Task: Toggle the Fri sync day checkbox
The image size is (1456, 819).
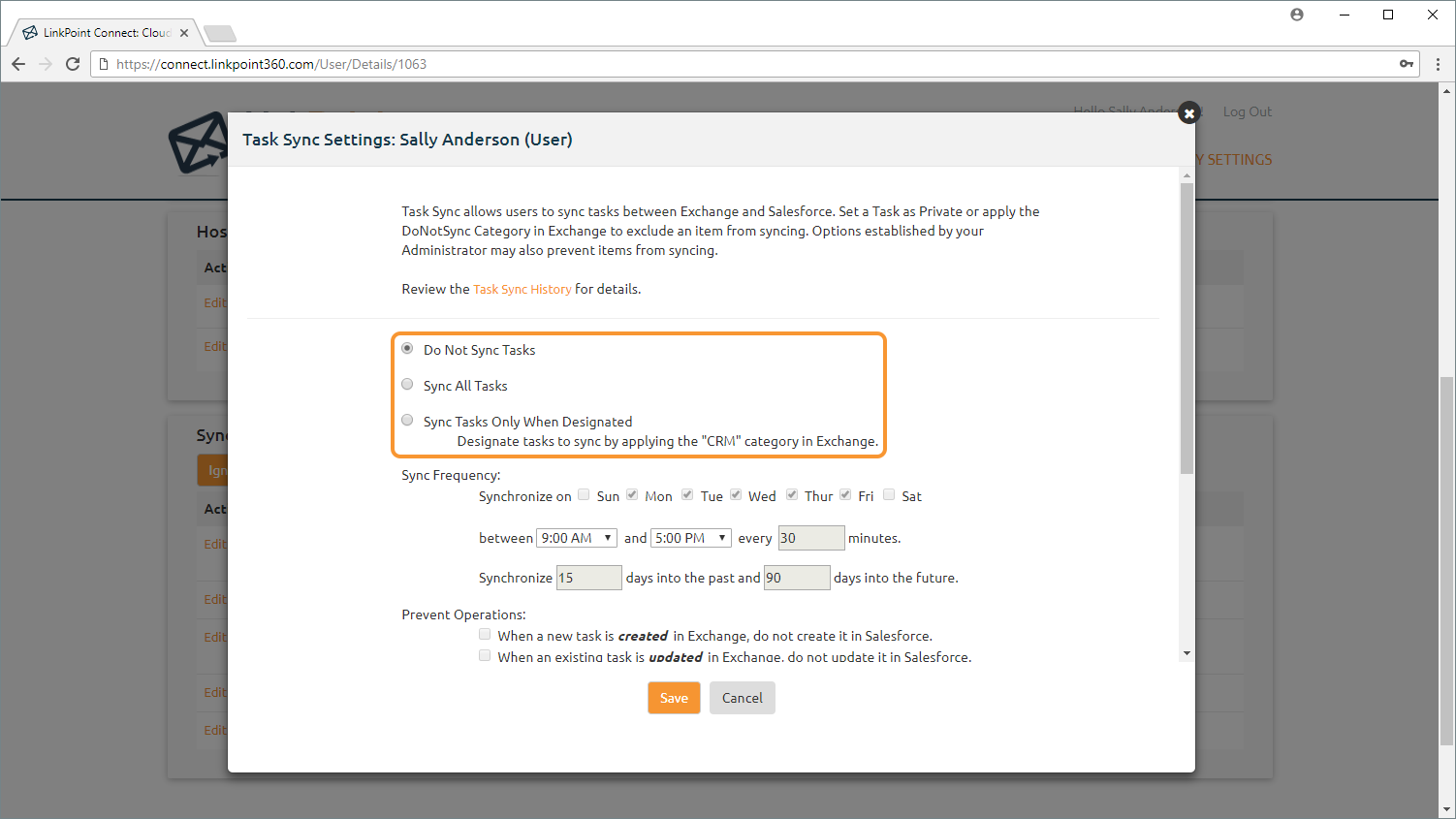Action: [845, 494]
